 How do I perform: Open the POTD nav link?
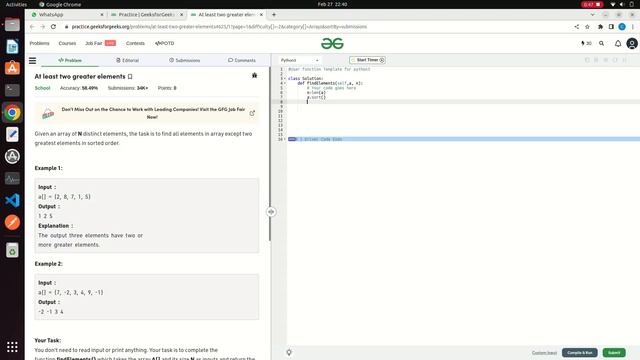coord(164,43)
